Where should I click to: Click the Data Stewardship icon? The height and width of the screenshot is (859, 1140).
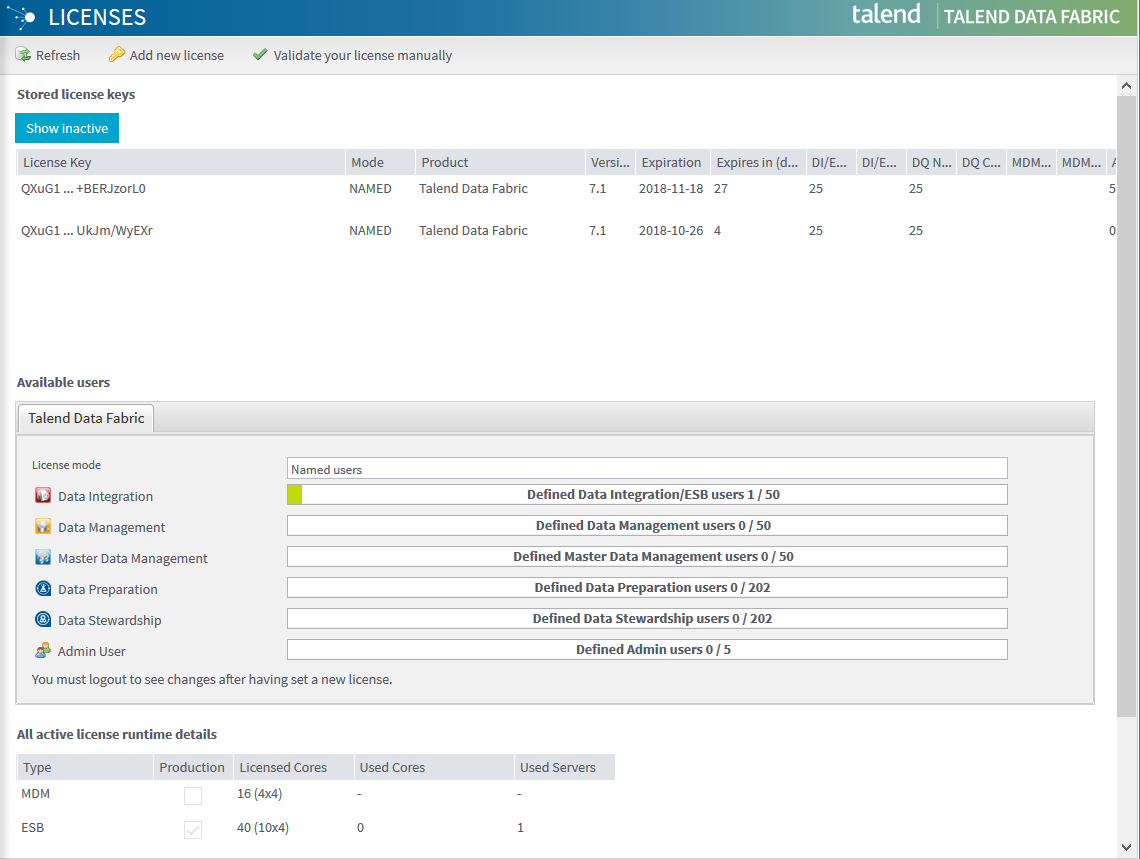43,620
